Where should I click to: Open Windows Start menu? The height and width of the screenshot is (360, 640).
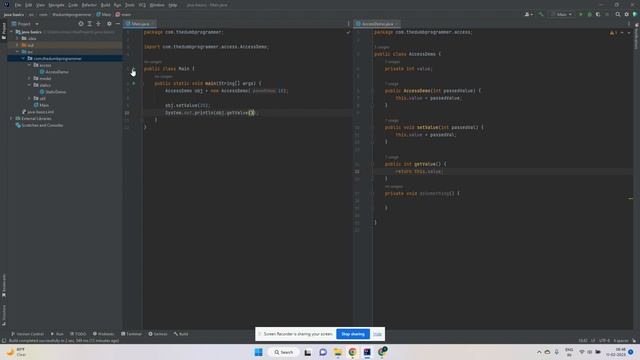click(258, 352)
